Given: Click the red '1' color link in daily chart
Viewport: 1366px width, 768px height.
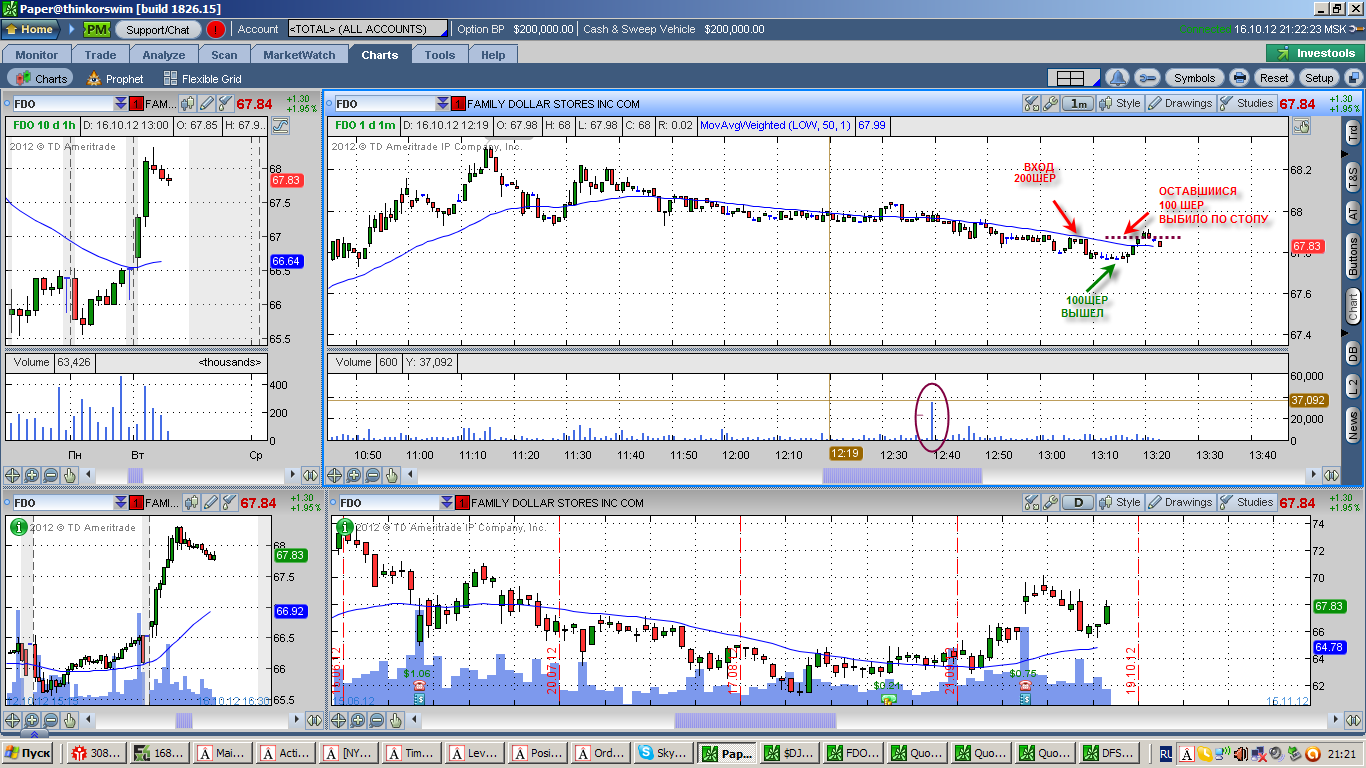Looking at the screenshot, I should point(462,502).
